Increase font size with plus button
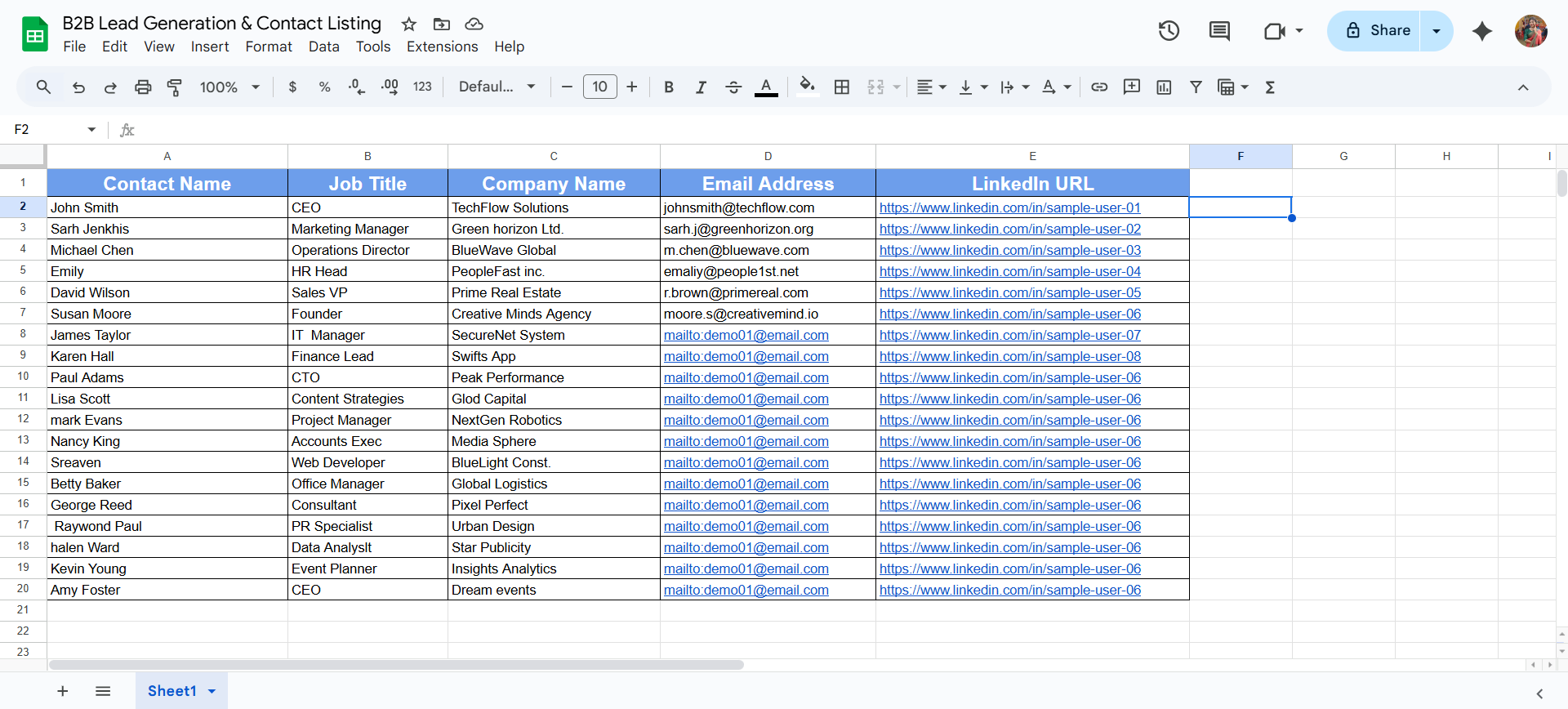 tap(631, 87)
